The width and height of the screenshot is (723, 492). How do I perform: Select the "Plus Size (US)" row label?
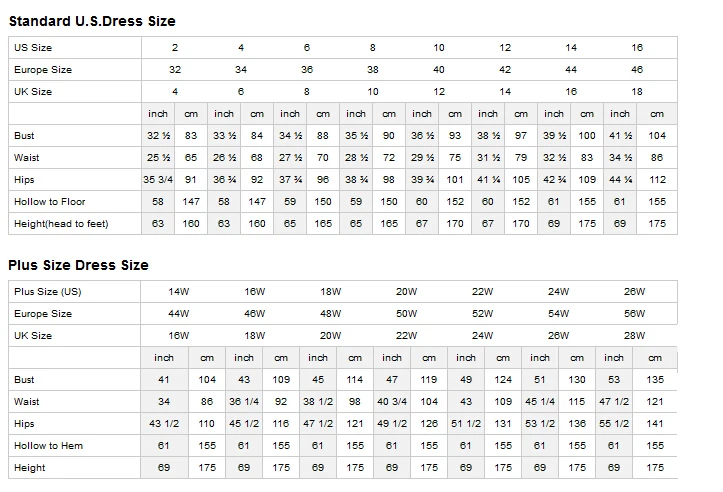[x=47, y=291]
